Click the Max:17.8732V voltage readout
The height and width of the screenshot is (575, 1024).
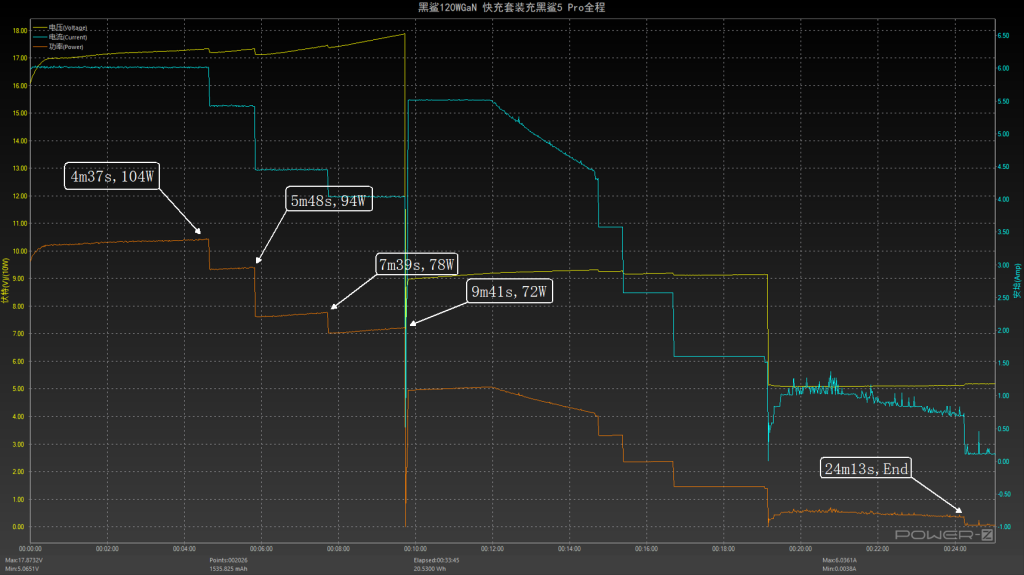pyautogui.click(x=24, y=560)
